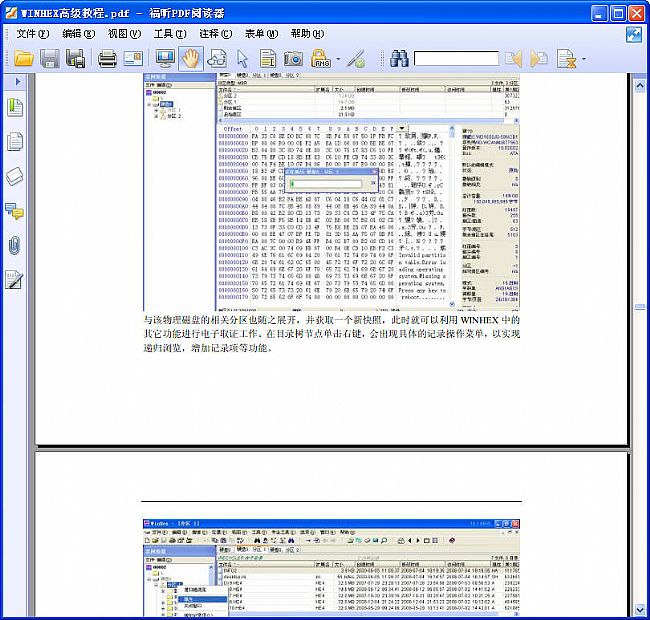Click the email document icon

[133, 58]
